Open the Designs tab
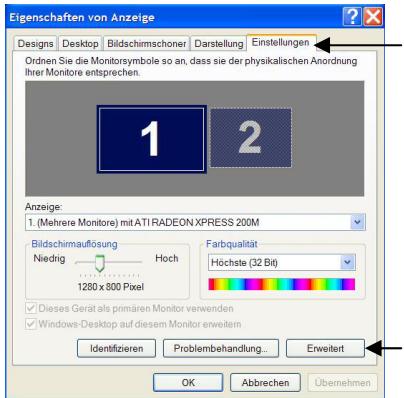The width and height of the screenshot is (404, 398). click(x=35, y=44)
